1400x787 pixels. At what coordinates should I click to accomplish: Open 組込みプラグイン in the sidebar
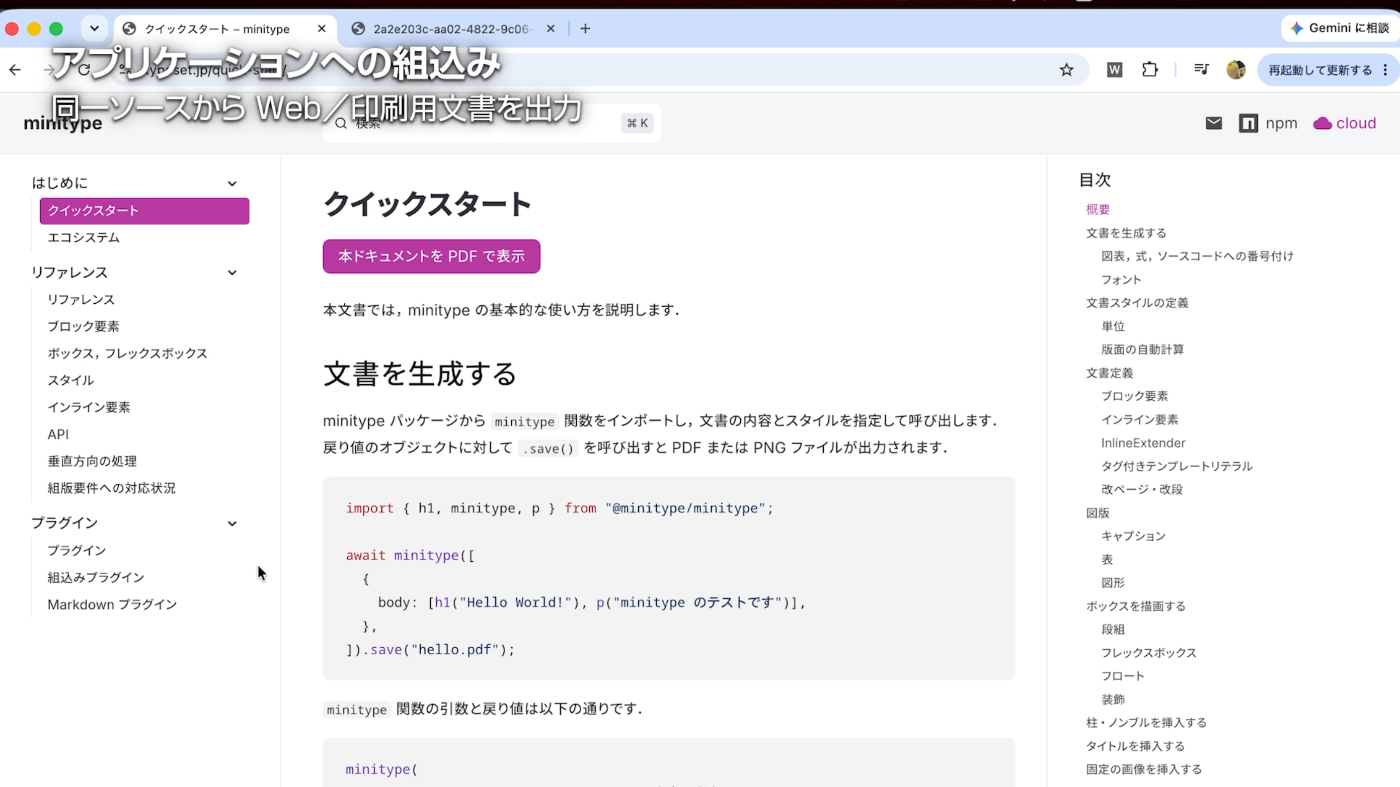(x=96, y=578)
